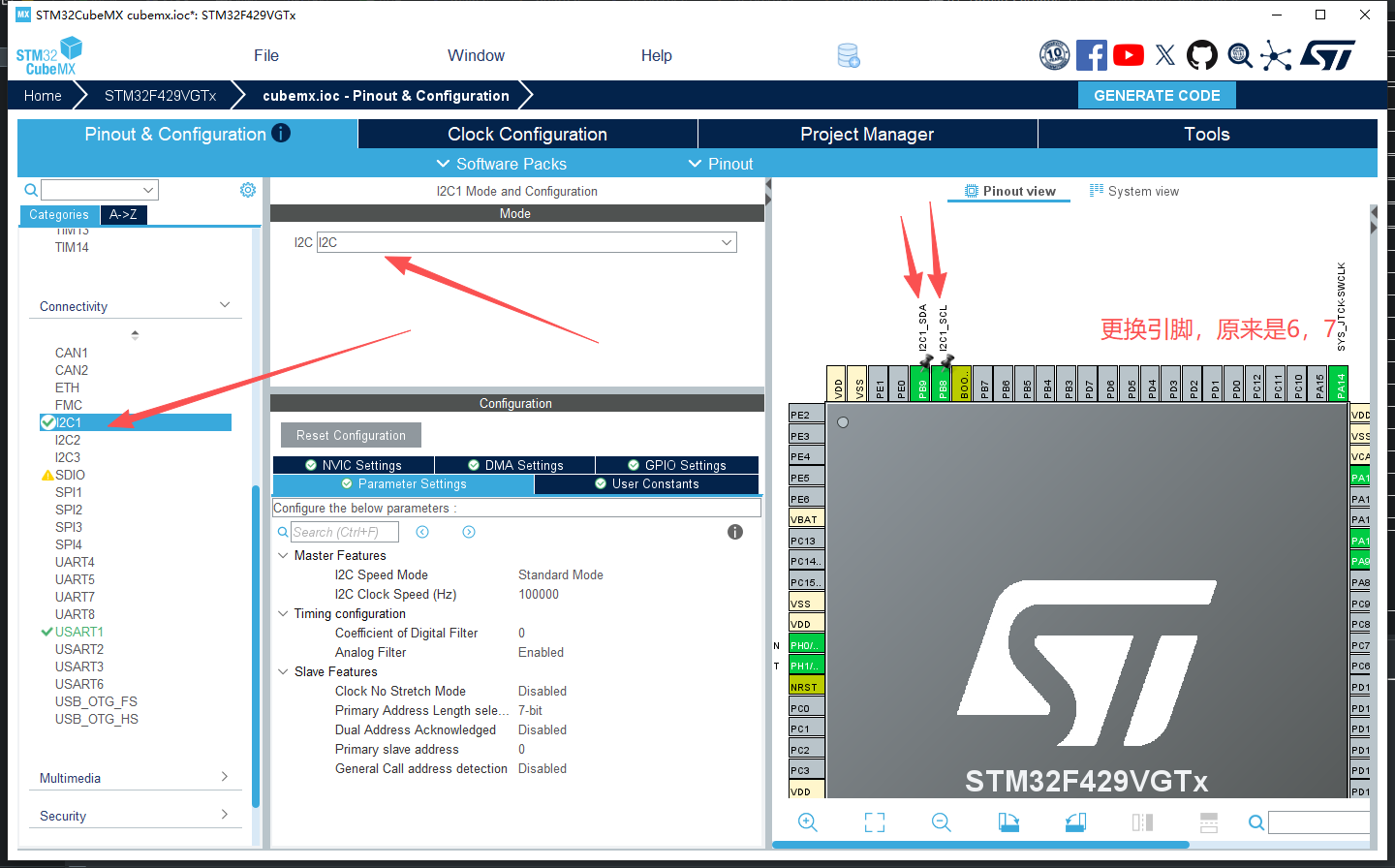
Task: Go to the Home breadcrumb
Action: [x=43, y=95]
